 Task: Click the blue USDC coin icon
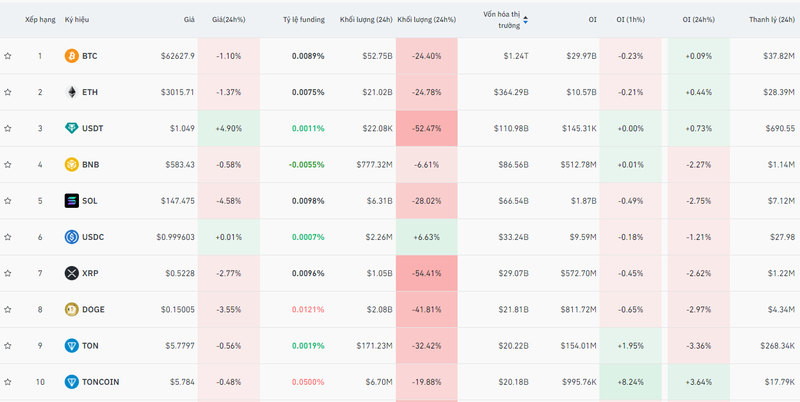[72, 237]
